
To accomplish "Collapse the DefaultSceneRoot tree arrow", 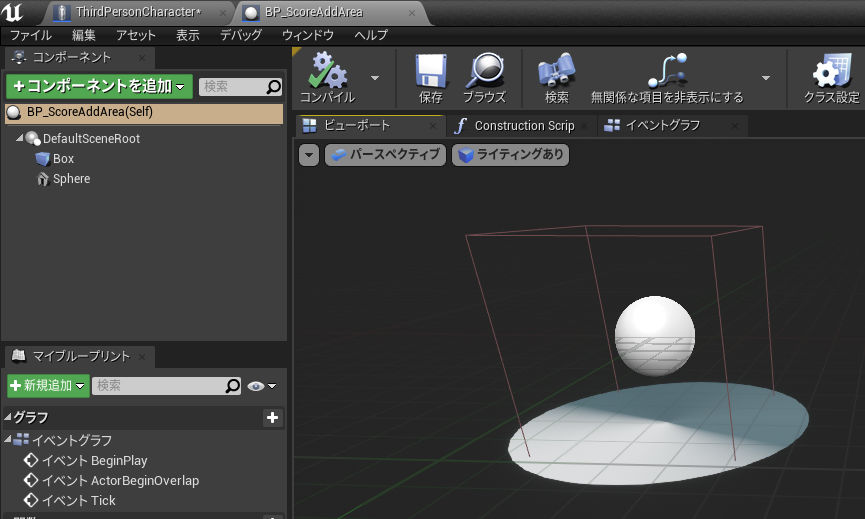I will [x=19, y=138].
